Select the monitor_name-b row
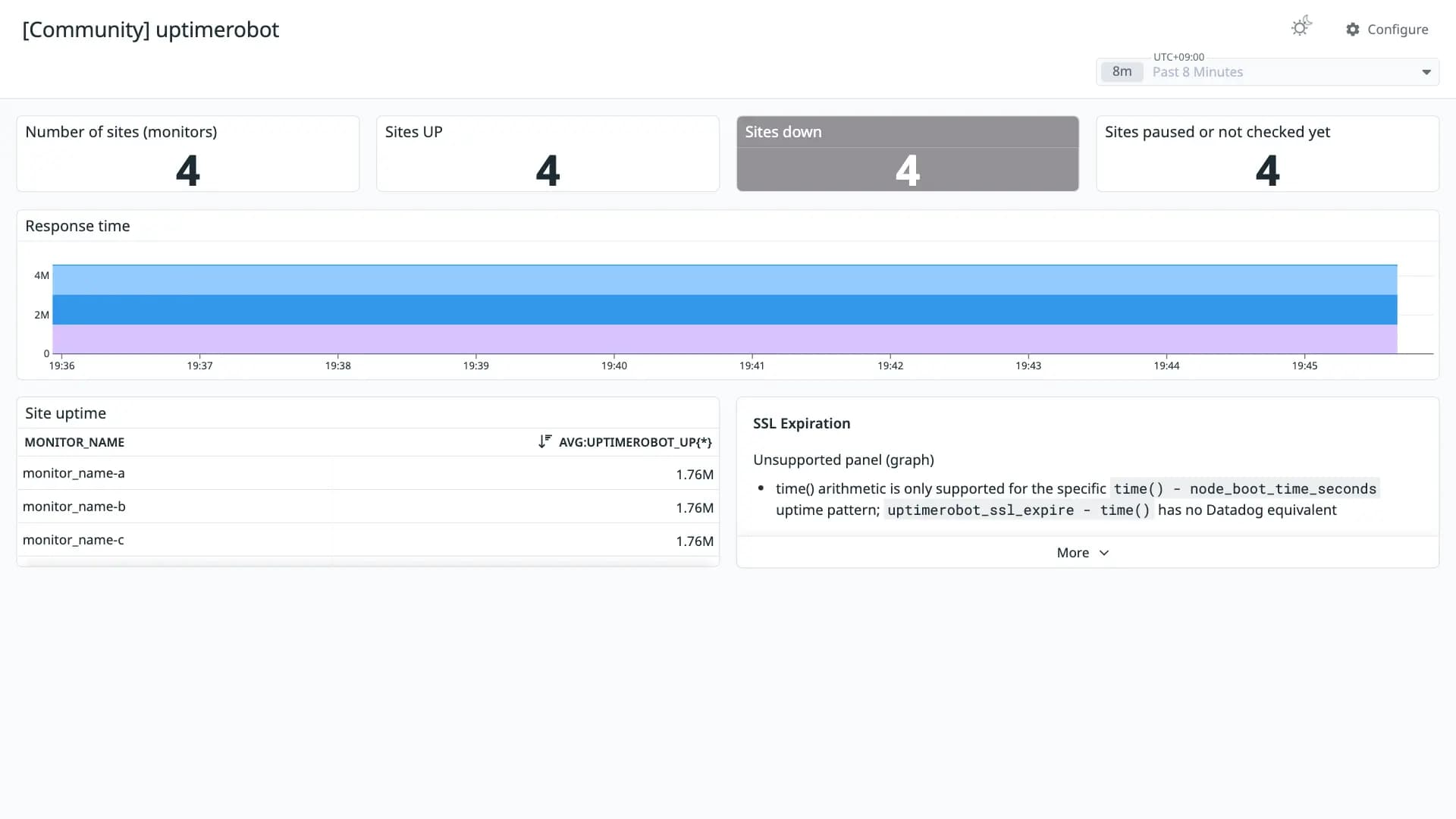Image resolution: width=1456 pixels, height=819 pixels. pos(368,507)
